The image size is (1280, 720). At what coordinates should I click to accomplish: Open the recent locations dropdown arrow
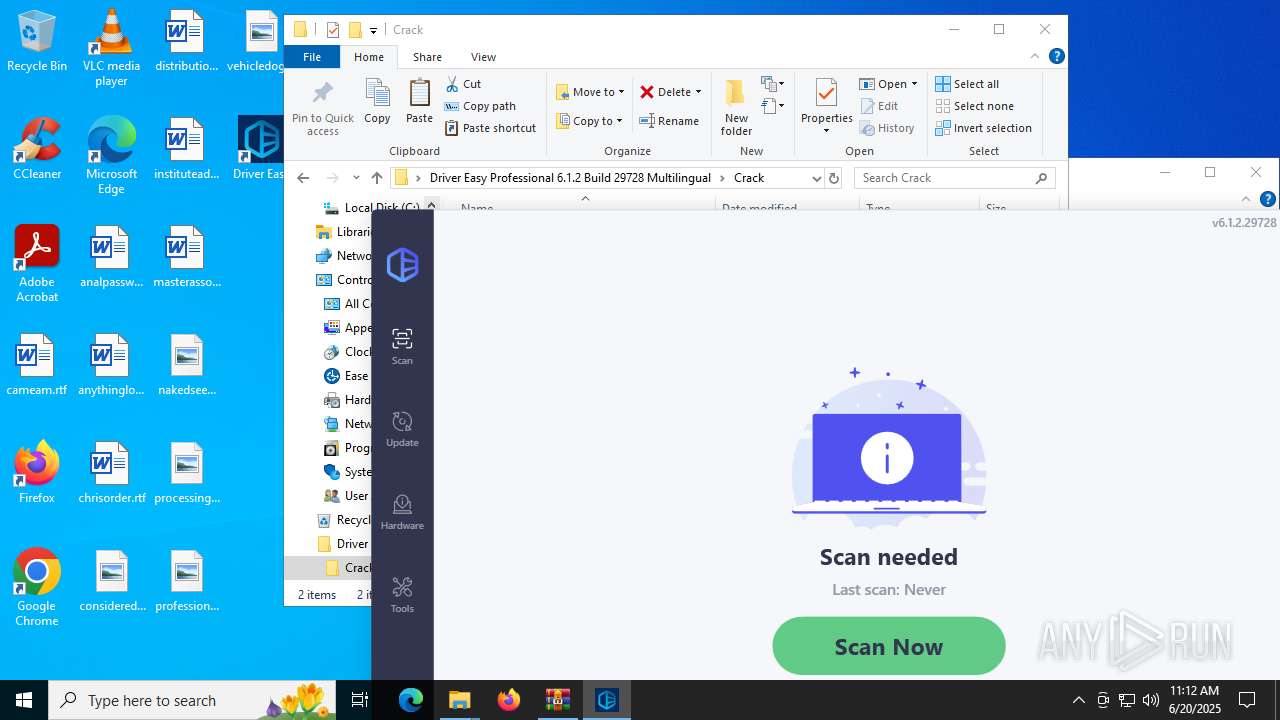356,178
